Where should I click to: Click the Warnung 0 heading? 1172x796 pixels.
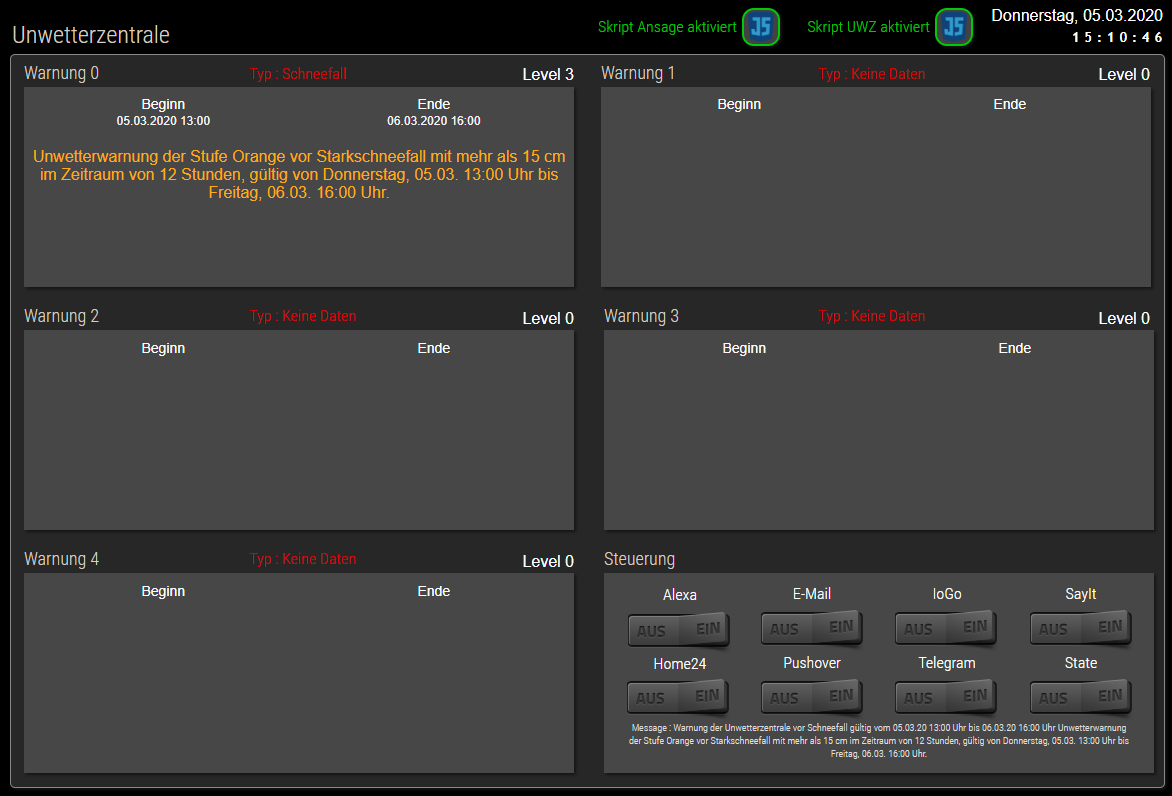(61, 73)
